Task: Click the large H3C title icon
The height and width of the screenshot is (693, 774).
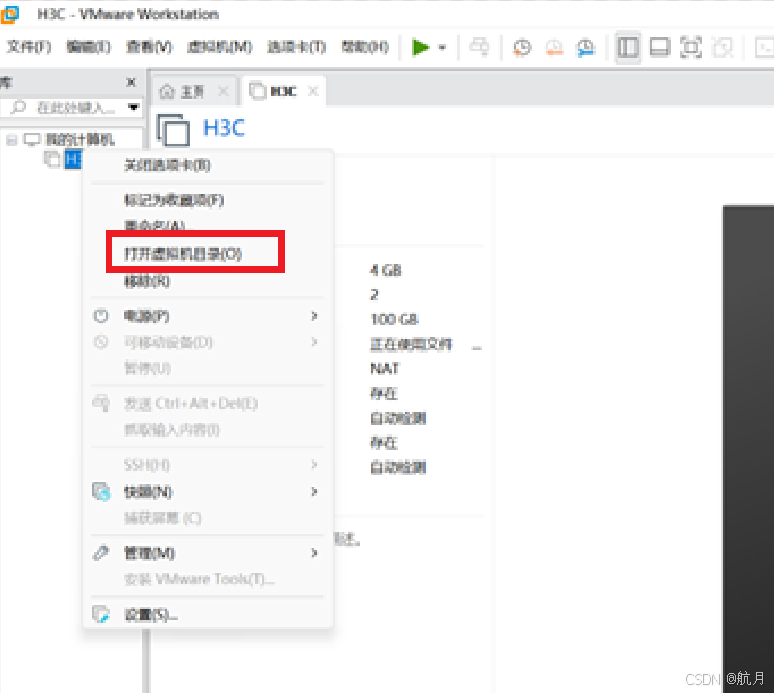Action: [x=173, y=130]
